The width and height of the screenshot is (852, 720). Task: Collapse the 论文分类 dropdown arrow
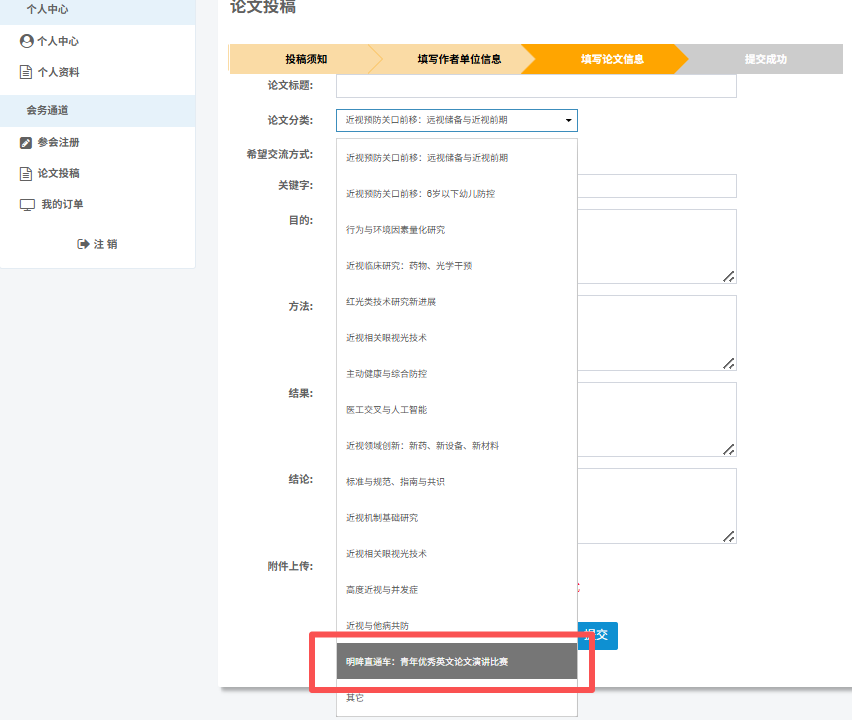(x=569, y=120)
